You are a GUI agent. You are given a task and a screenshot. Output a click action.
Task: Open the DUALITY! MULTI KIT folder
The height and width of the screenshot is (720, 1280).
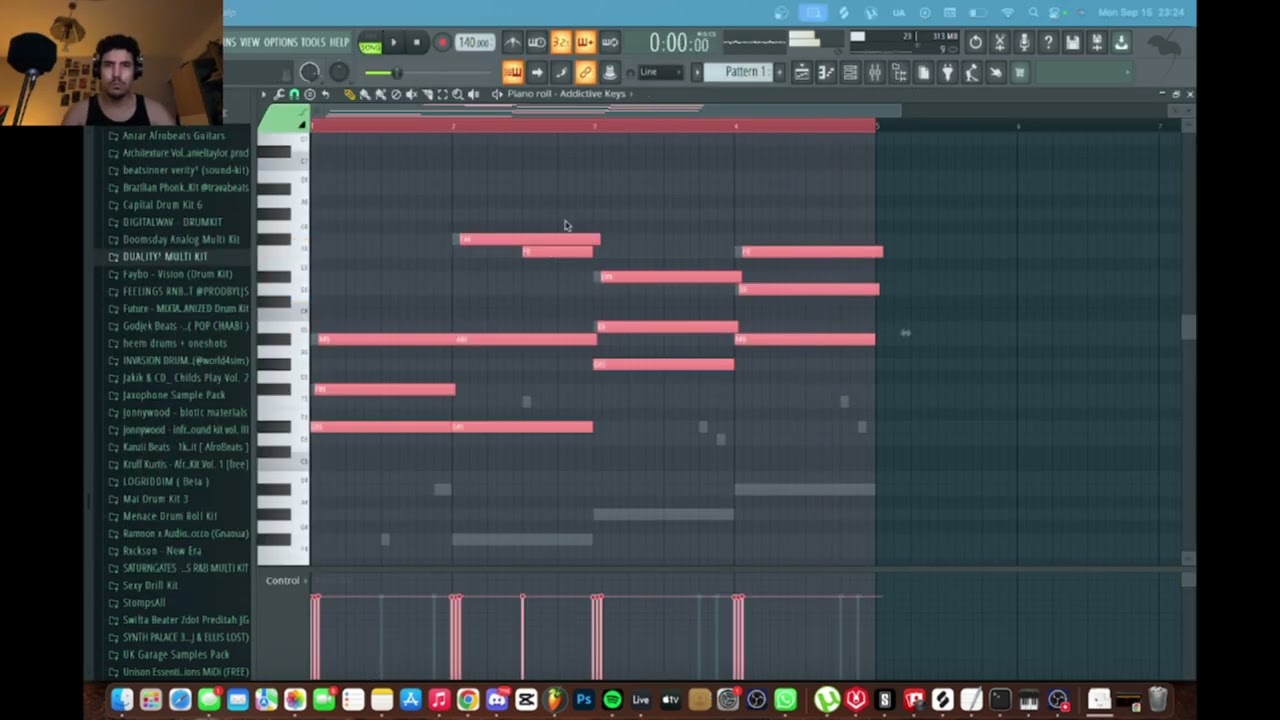(x=166, y=257)
